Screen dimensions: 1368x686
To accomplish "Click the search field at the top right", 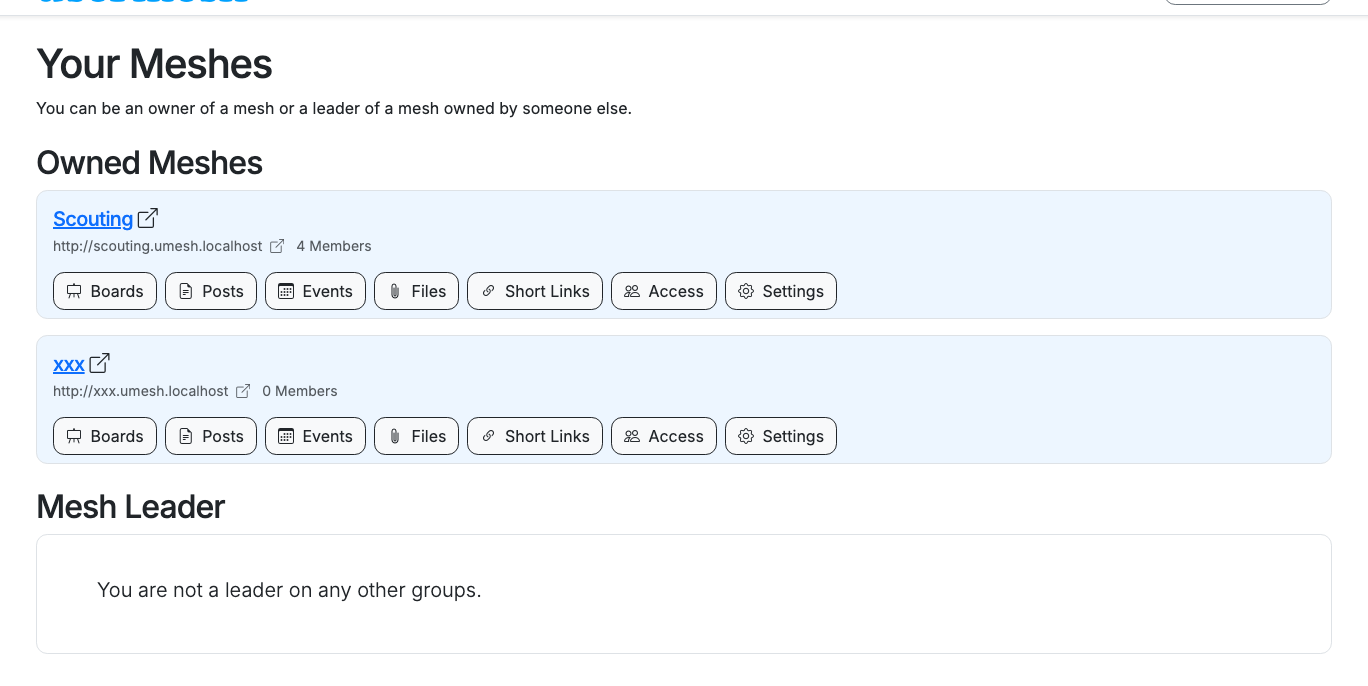I will pyautogui.click(x=1247, y=3).
